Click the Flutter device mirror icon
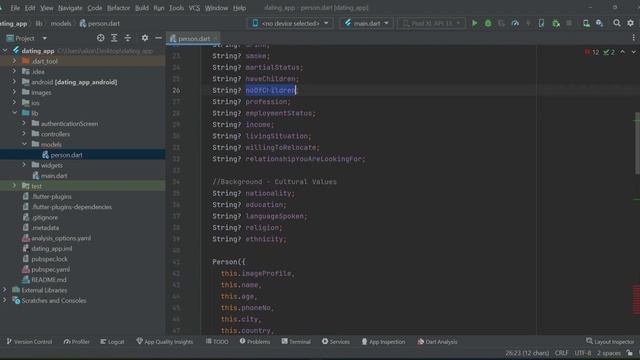 tap(541, 23)
